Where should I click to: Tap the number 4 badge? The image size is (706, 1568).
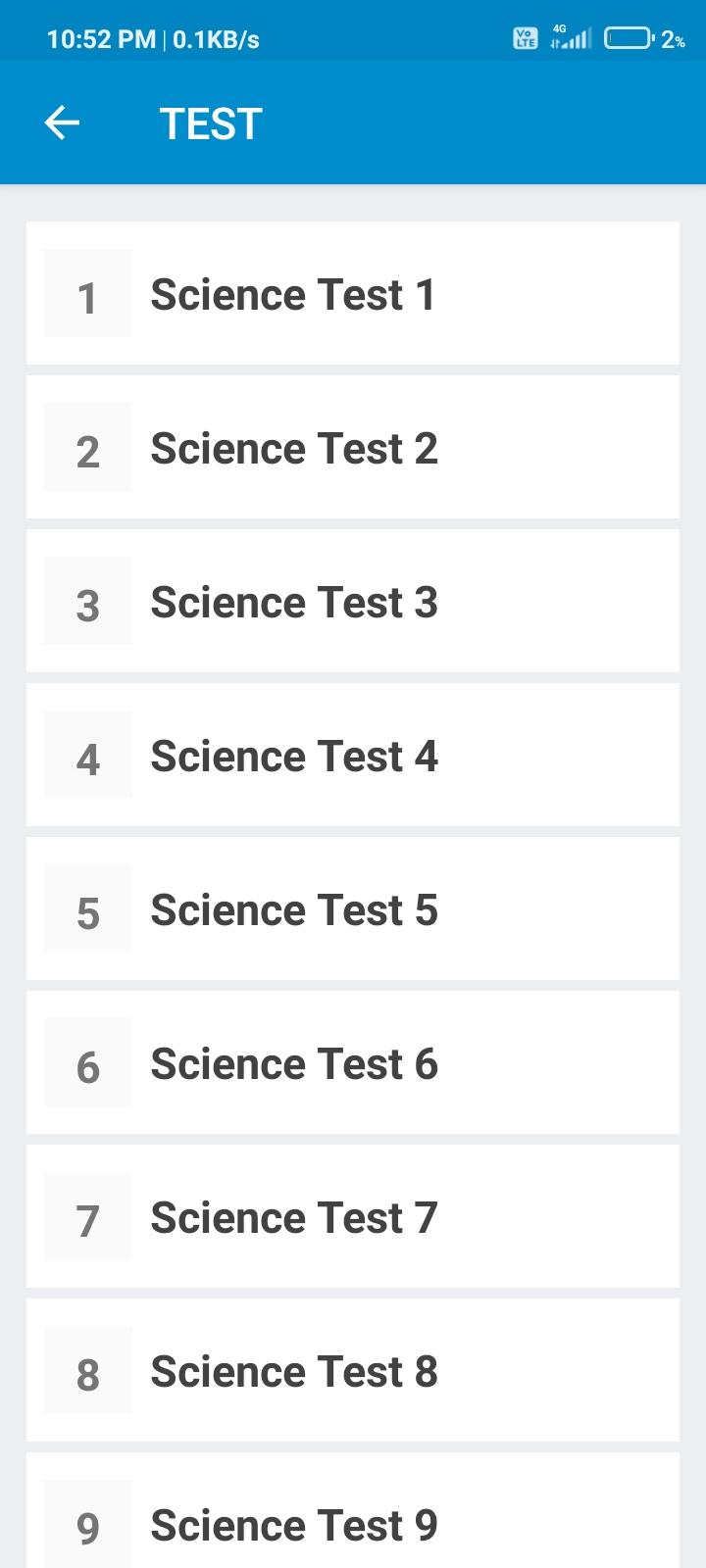click(88, 756)
